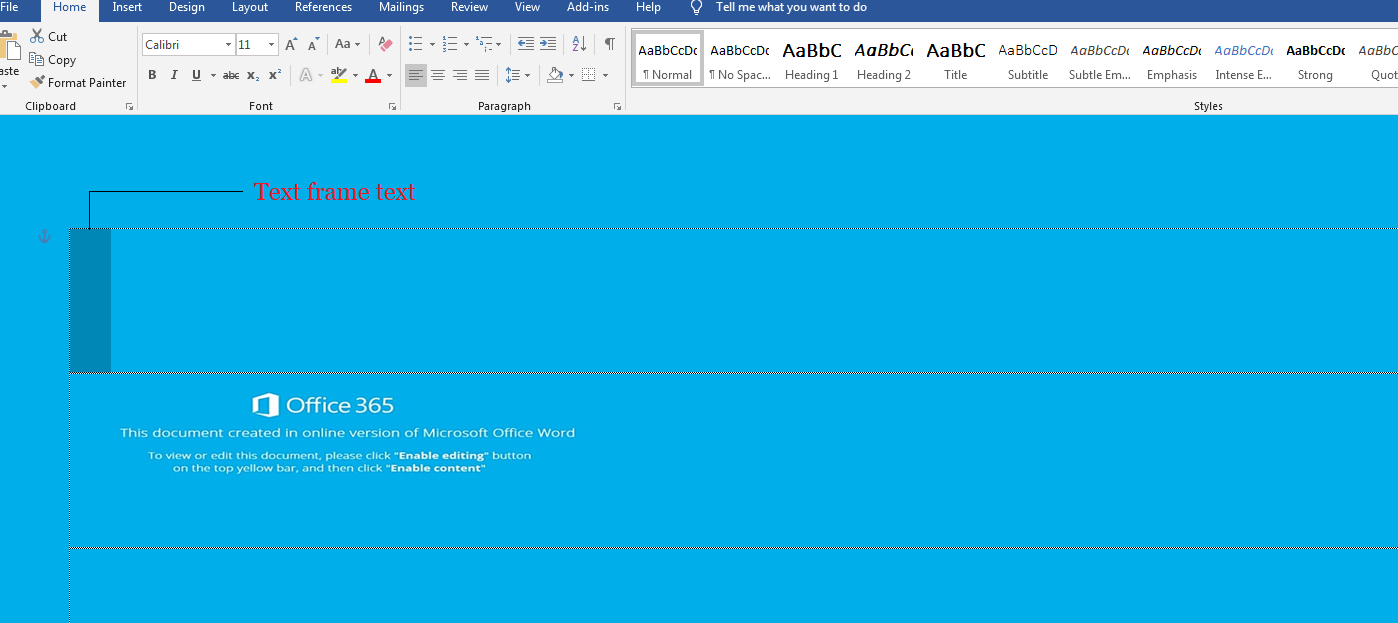Switch to the Review tab
The width and height of the screenshot is (1398, 623).
click(x=469, y=7)
